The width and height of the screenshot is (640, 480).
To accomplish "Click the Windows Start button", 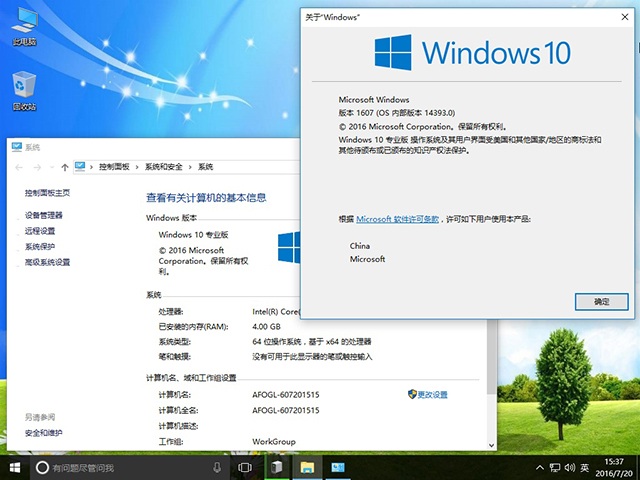I will (x=15, y=467).
